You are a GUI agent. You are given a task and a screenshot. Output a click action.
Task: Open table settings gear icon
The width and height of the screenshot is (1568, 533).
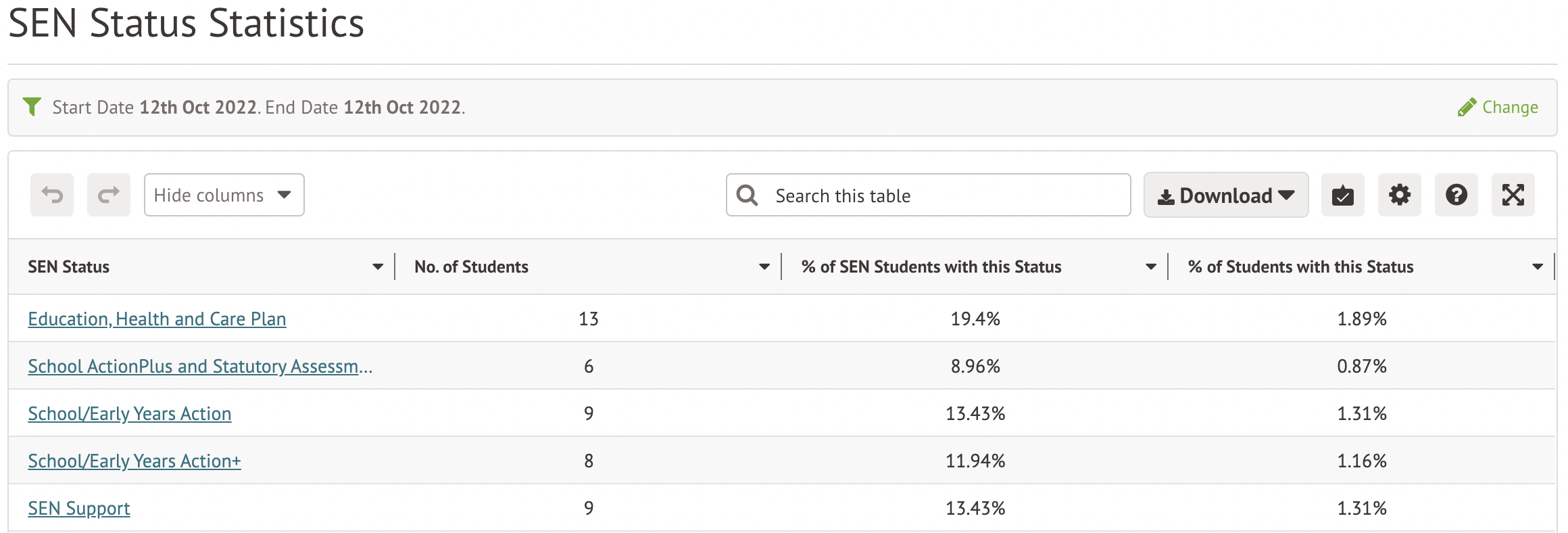point(1399,195)
